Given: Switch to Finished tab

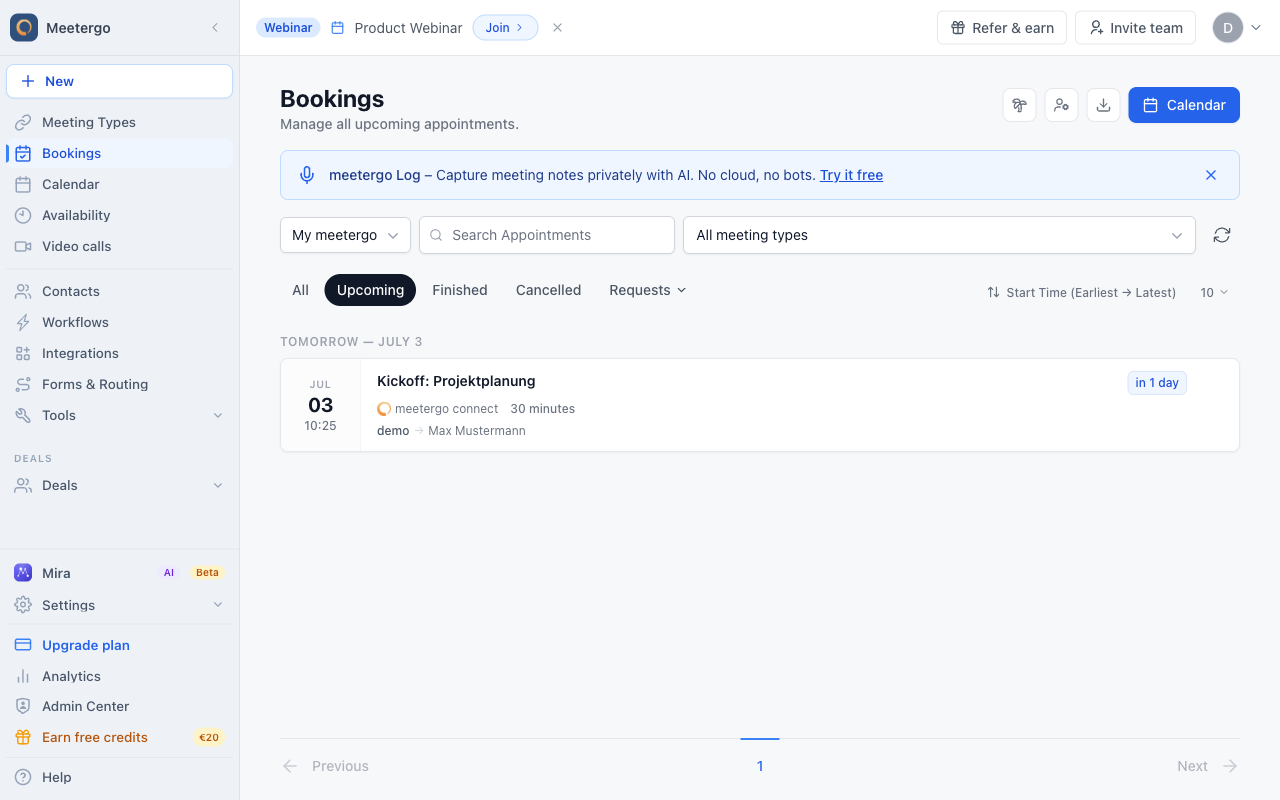Looking at the screenshot, I should [x=460, y=290].
